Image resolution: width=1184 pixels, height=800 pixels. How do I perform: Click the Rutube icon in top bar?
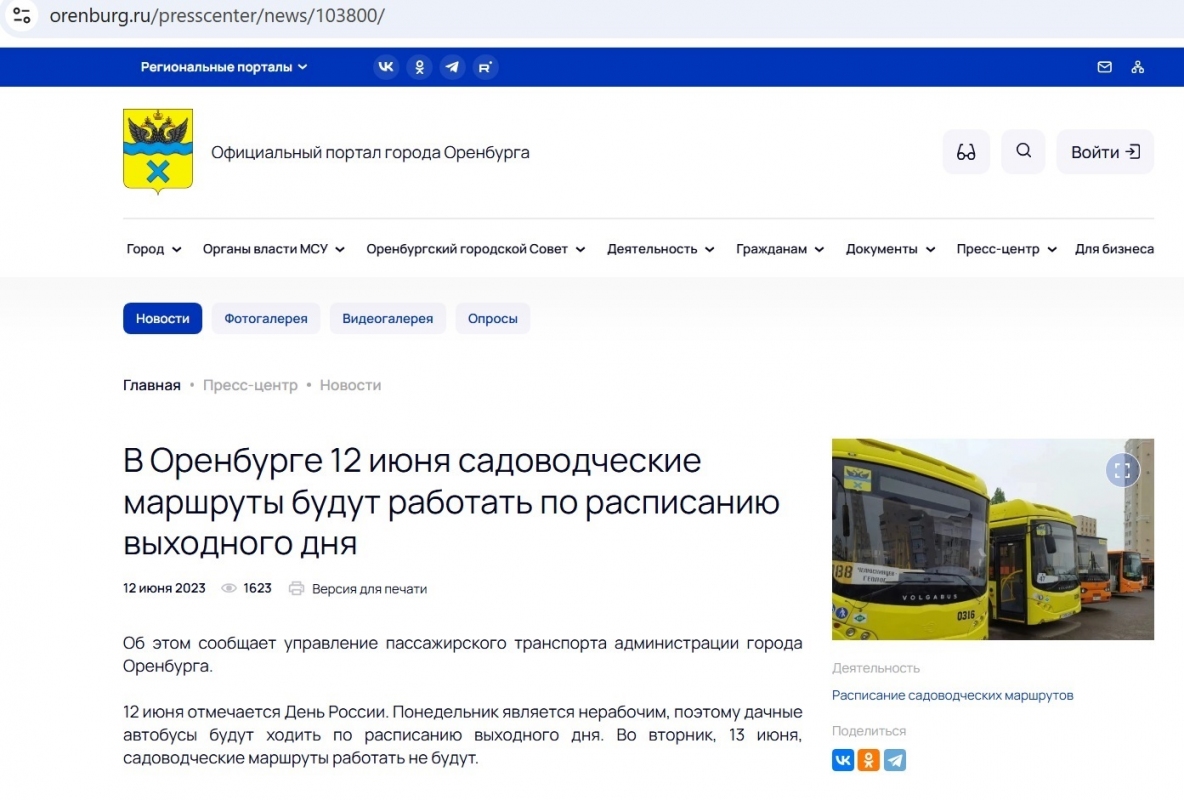point(486,67)
